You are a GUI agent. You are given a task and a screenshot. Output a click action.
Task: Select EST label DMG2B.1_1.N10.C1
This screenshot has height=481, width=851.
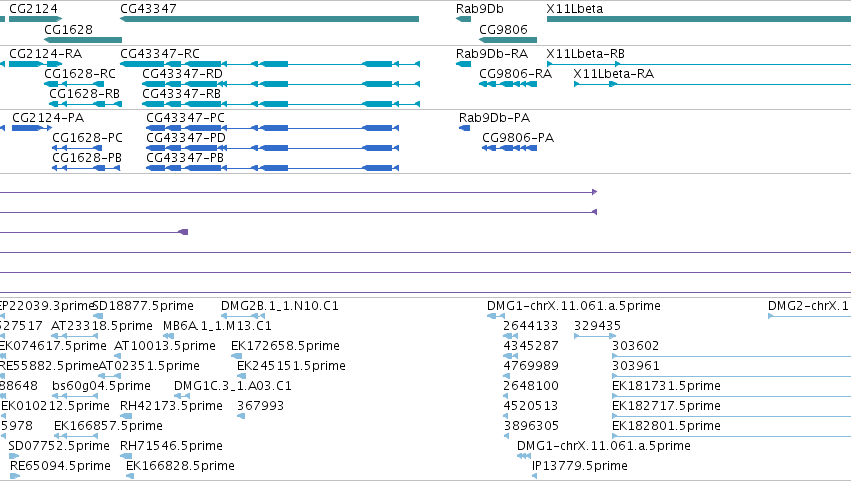pos(280,306)
